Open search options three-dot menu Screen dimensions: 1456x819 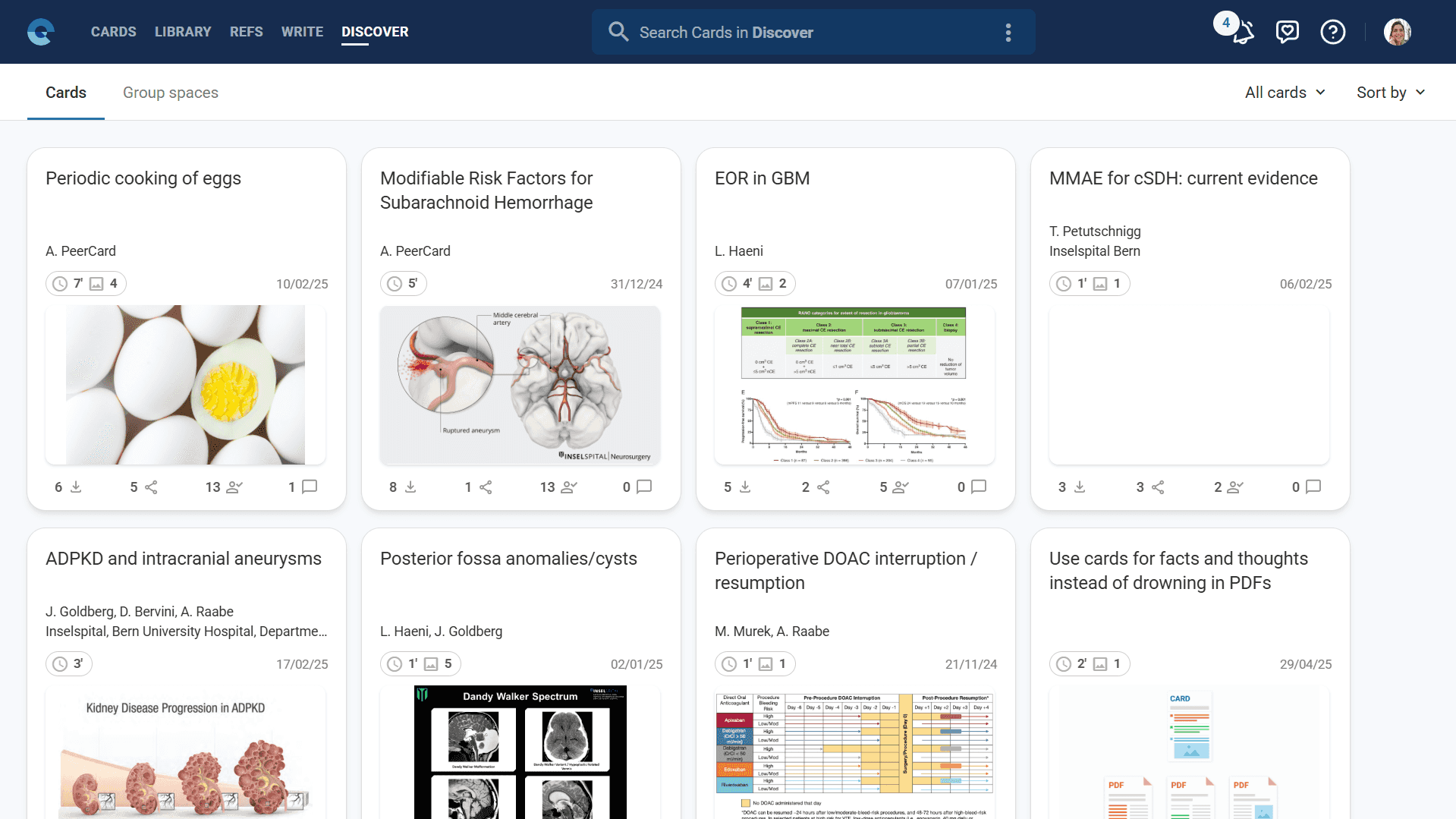[1008, 33]
